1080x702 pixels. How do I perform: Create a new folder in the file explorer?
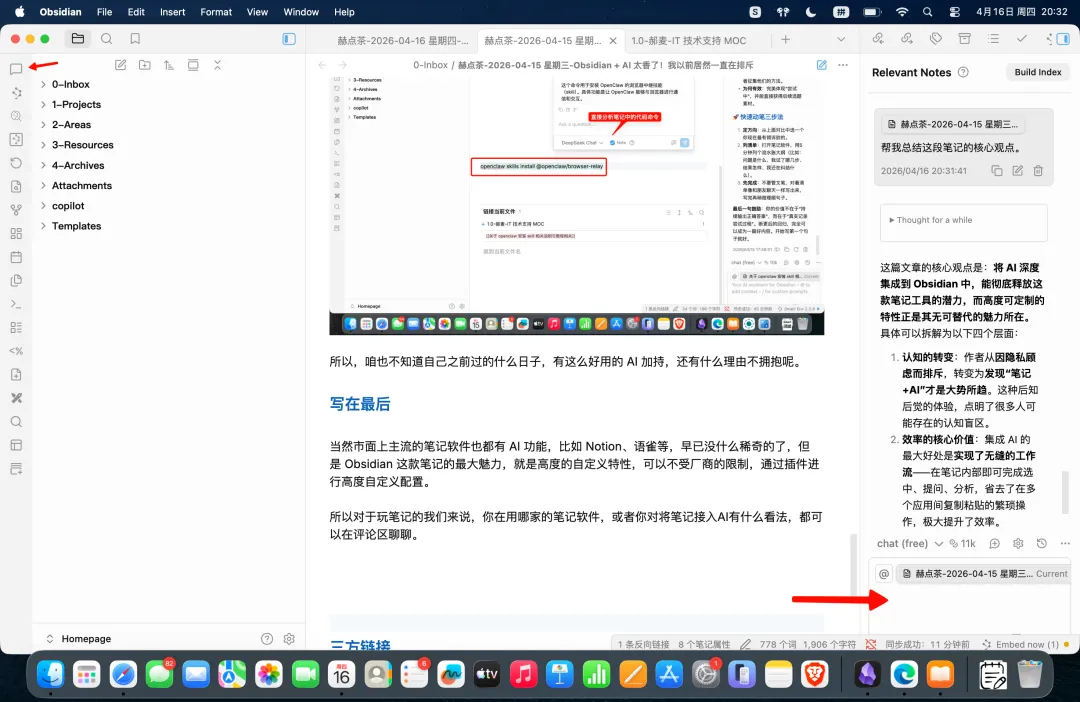[145, 65]
